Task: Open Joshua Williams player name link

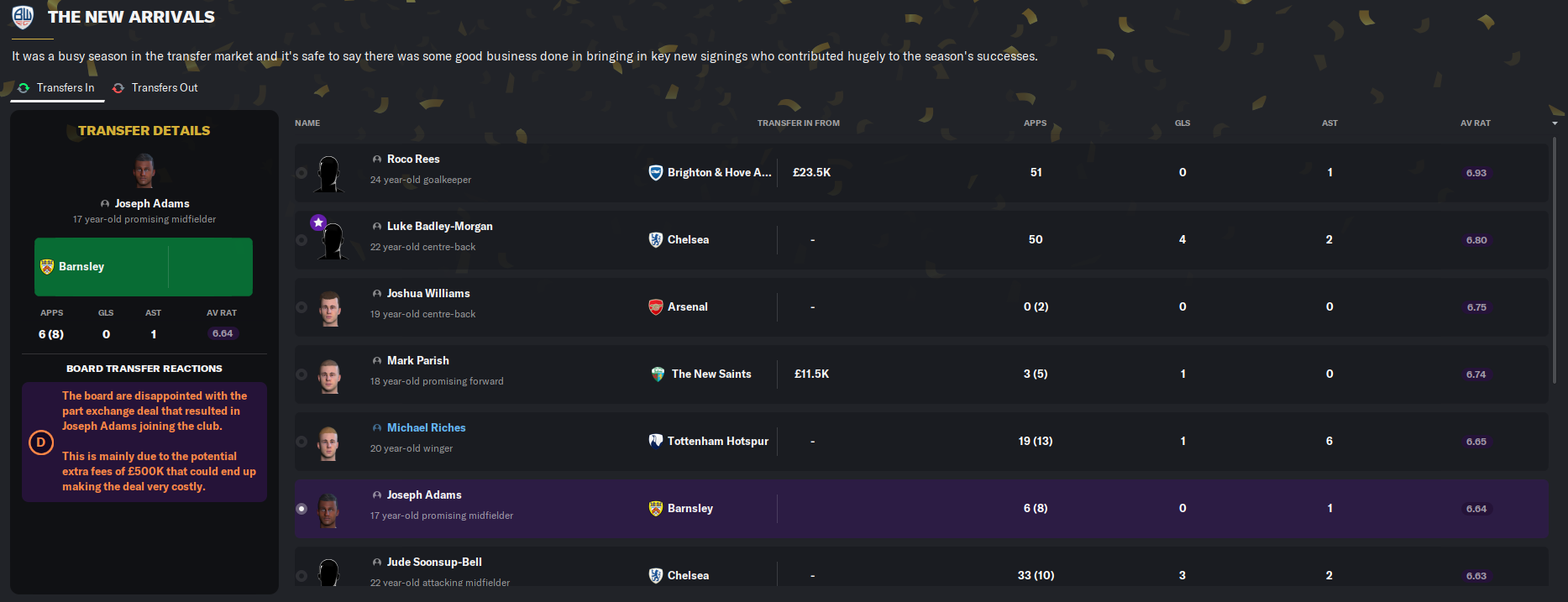Action: [x=428, y=293]
